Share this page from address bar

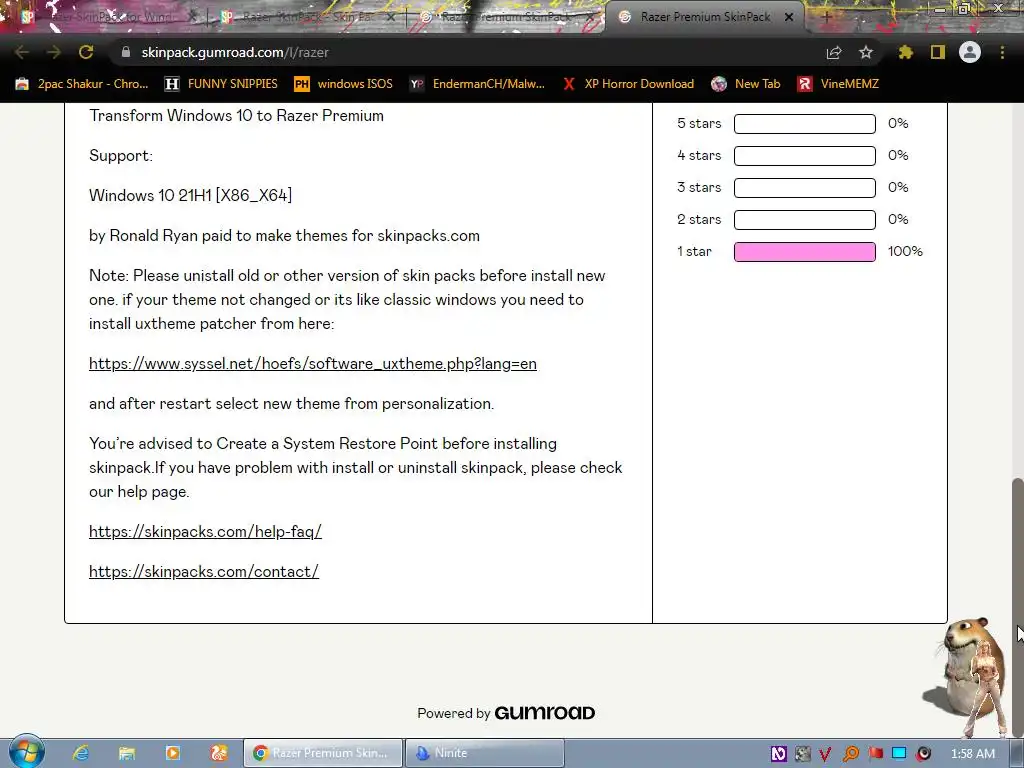[x=834, y=52]
